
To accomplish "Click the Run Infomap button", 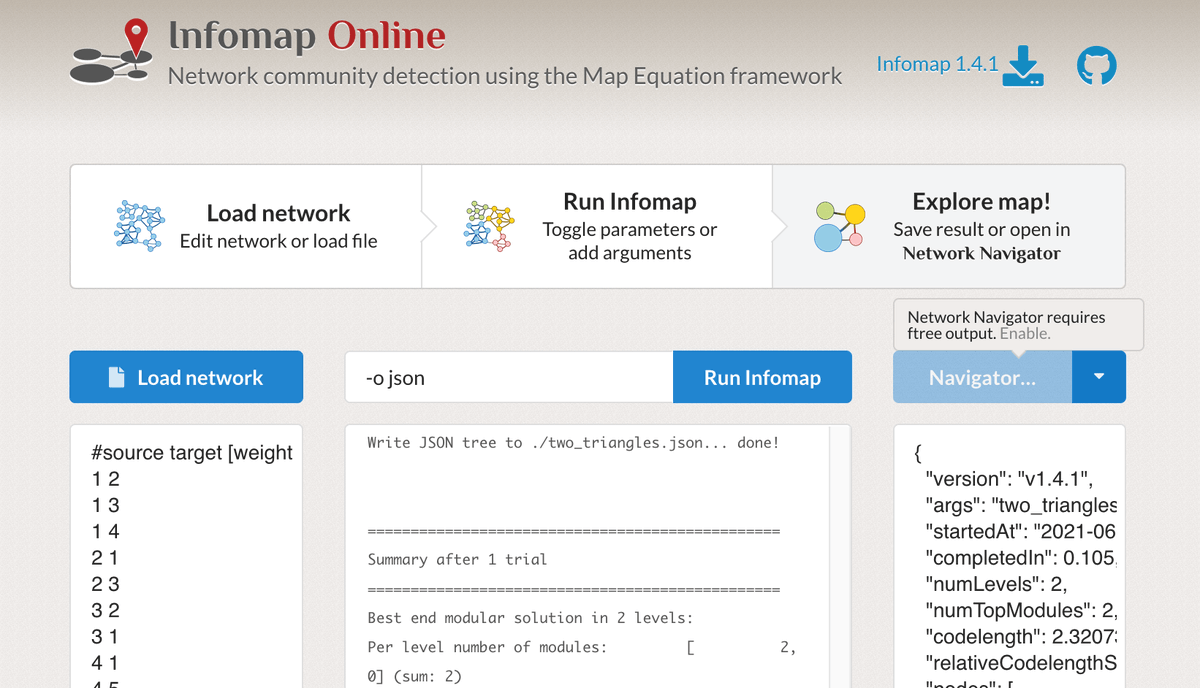I will click(762, 377).
